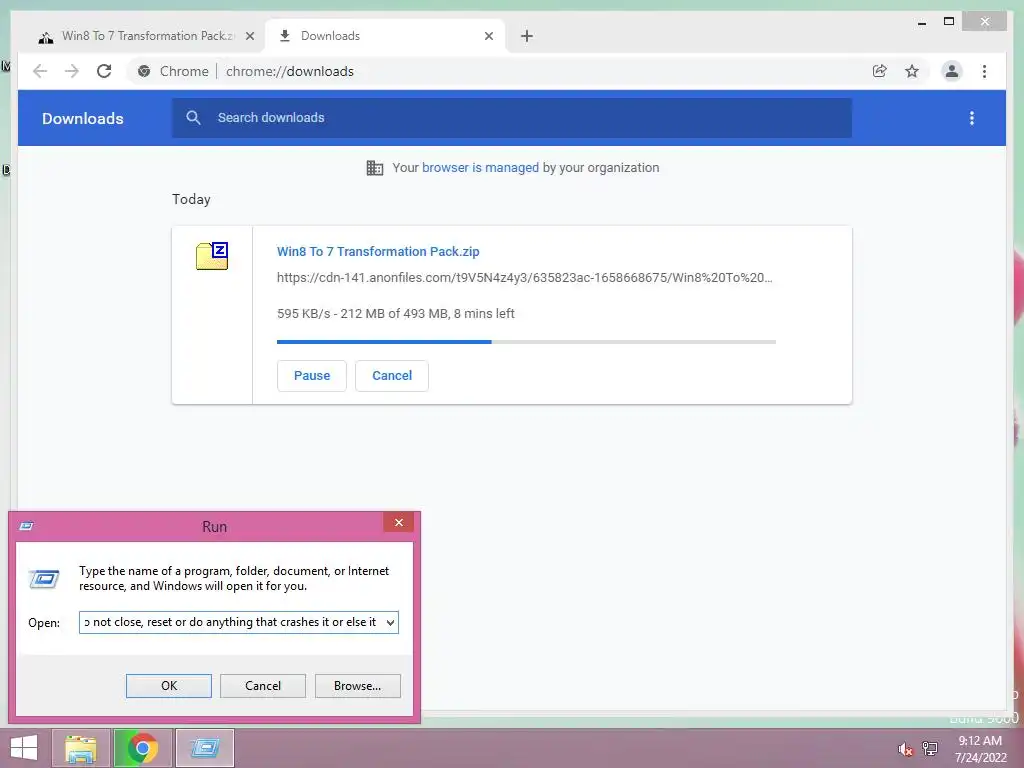Click the anonfiles download source URL
The image size is (1024, 768).
[x=524, y=278]
